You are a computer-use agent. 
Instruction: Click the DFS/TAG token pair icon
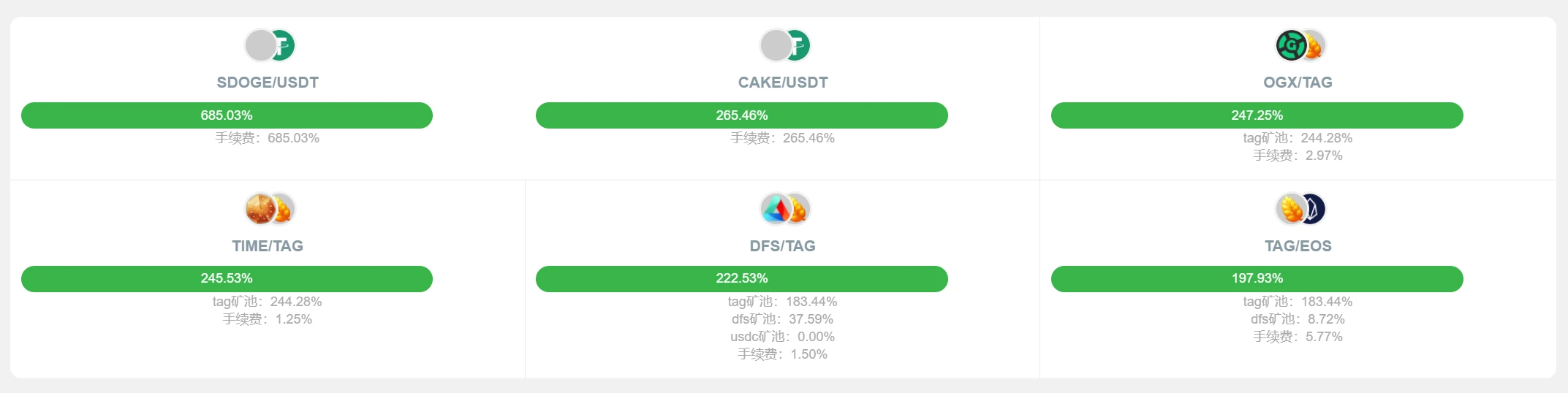(x=784, y=209)
